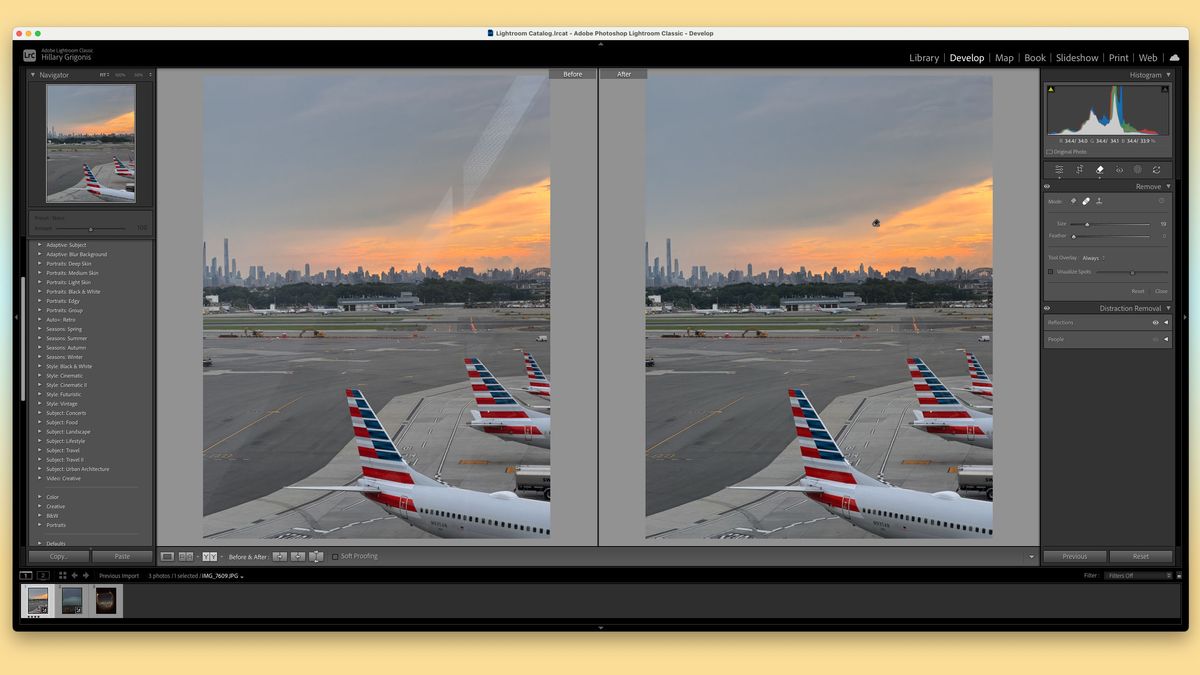Select Loupe view in the bottom toolbar
The height and width of the screenshot is (675, 1200).
[x=168, y=556]
